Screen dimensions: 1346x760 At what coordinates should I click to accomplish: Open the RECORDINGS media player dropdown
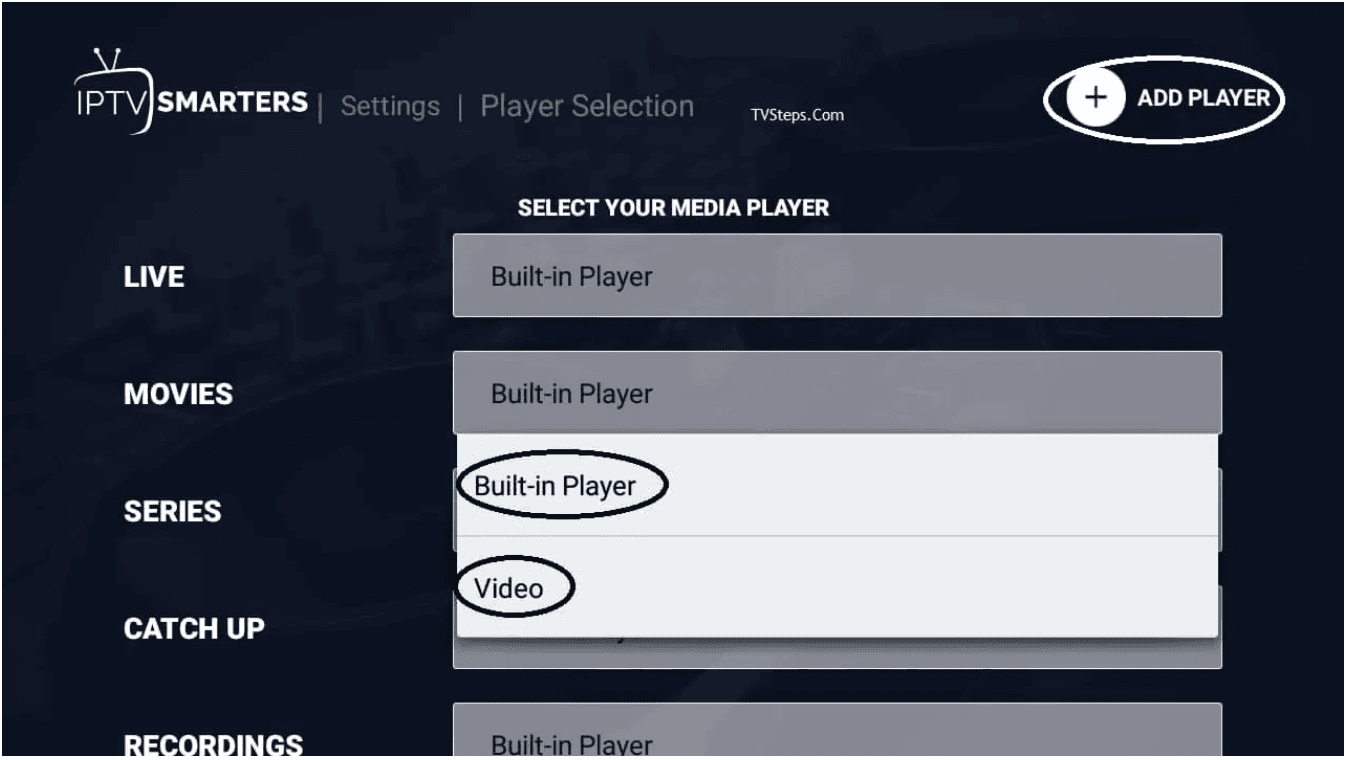(x=836, y=737)
